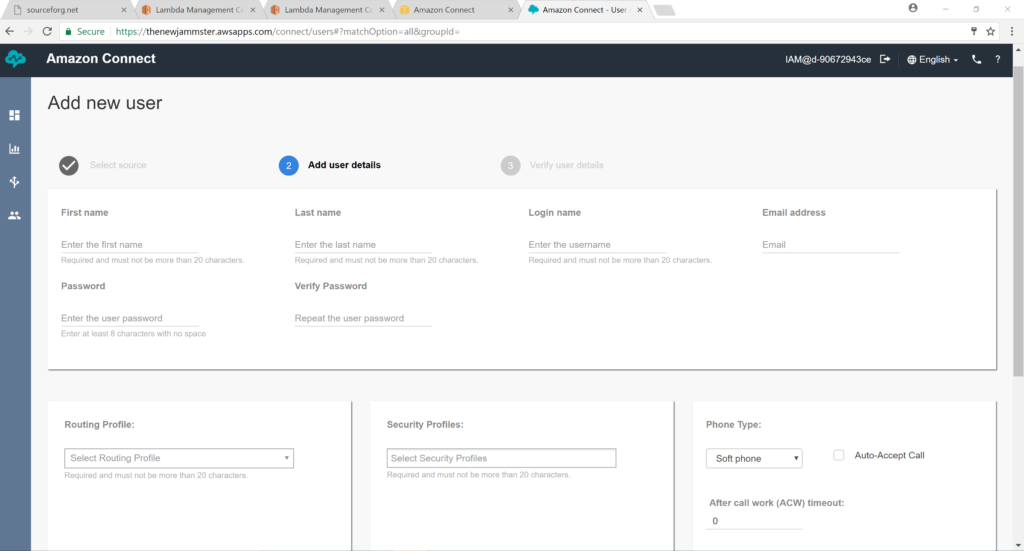Open a new browser tab
This screenshot has height=551, width=1024.
pyautogui.click(x=664, y=10)
